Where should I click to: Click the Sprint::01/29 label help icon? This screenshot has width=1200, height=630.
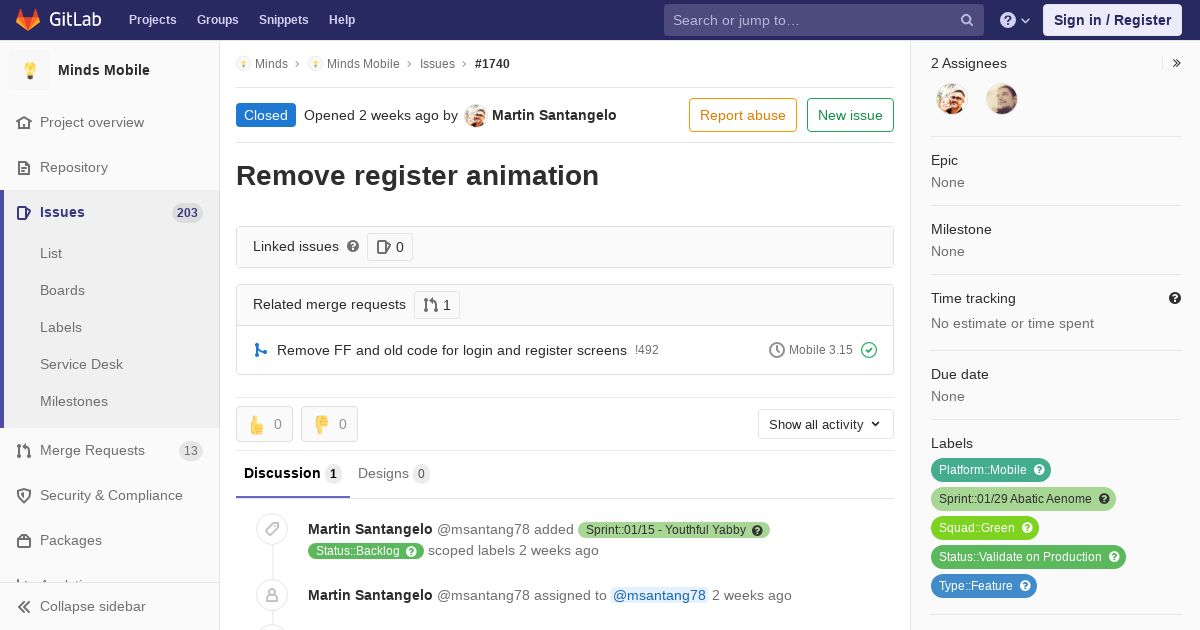pos(1104,499)
